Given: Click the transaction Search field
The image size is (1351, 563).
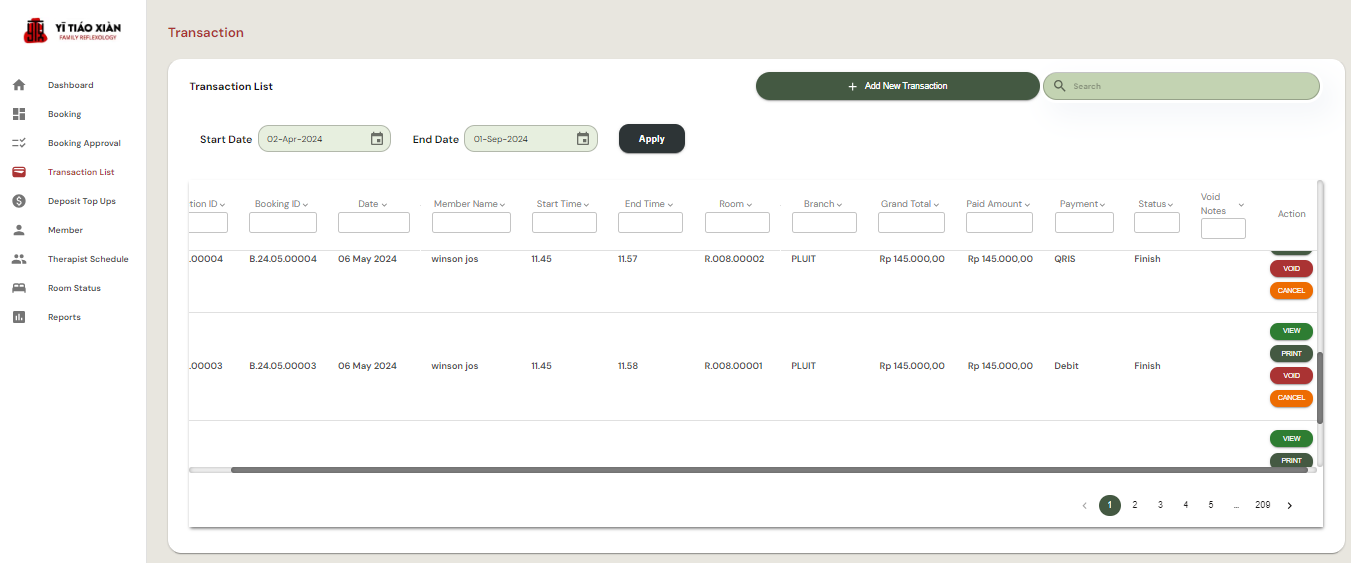Looking at the screenshot, I should [x=1190, y=86].
